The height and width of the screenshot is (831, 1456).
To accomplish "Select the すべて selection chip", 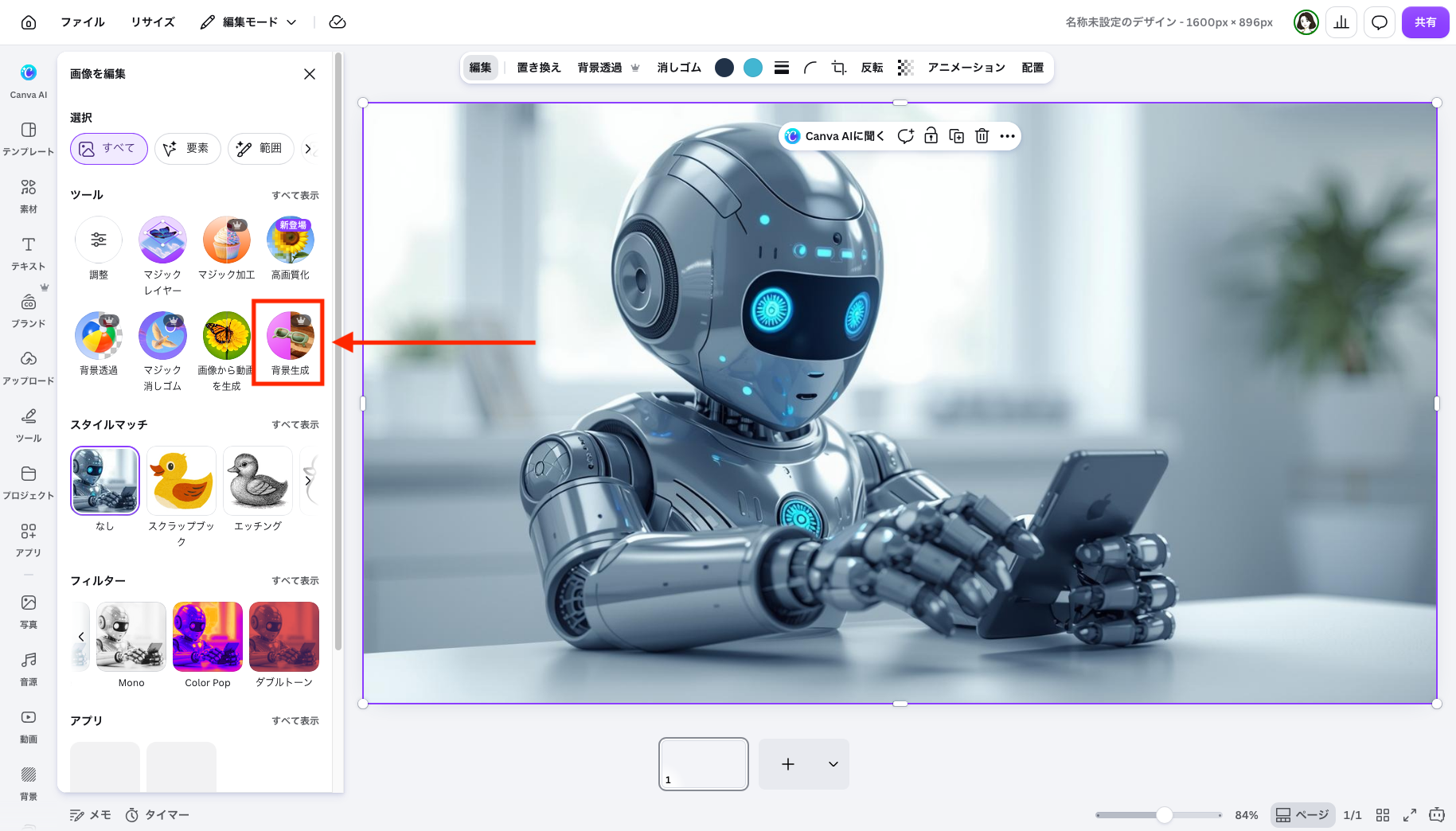I will click(109, 149).
